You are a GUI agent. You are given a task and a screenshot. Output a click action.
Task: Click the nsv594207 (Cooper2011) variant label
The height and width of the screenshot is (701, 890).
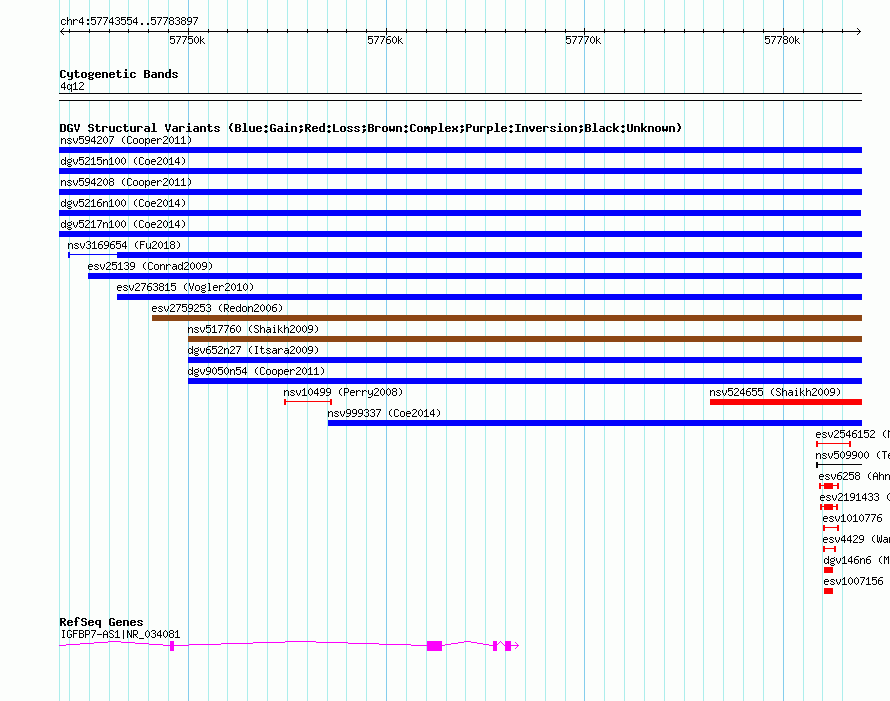click(126, 140)
